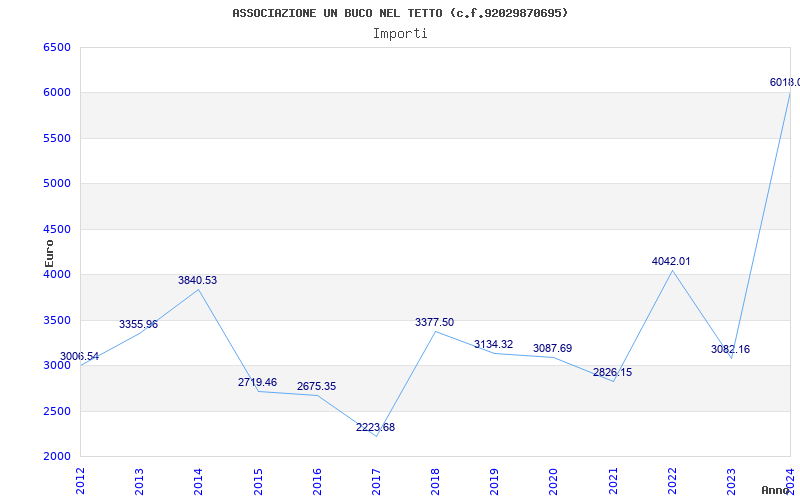The width and height of the screenshot is (800, 500).
Task: Click the Euro axis label
Action: click(49, 254)
